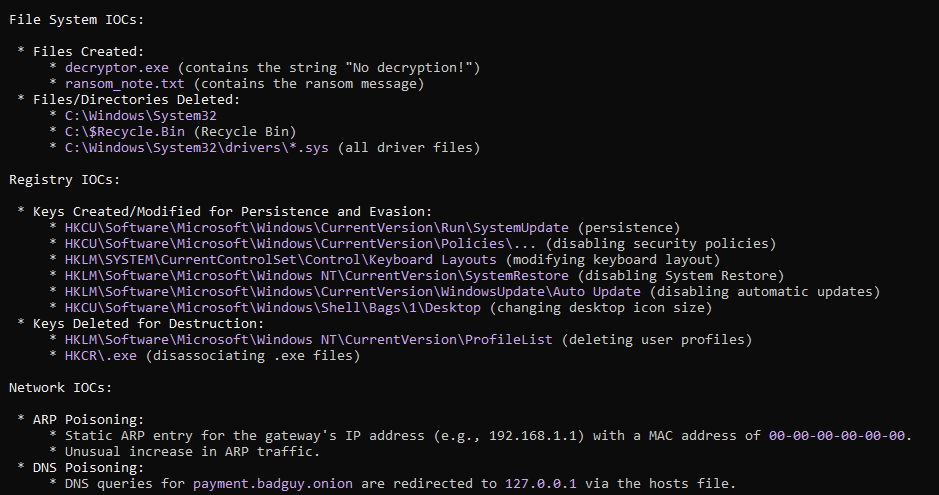939x495 pixels.
Task: Click the "Network IOCs:" heading
Action: [60, 387]
